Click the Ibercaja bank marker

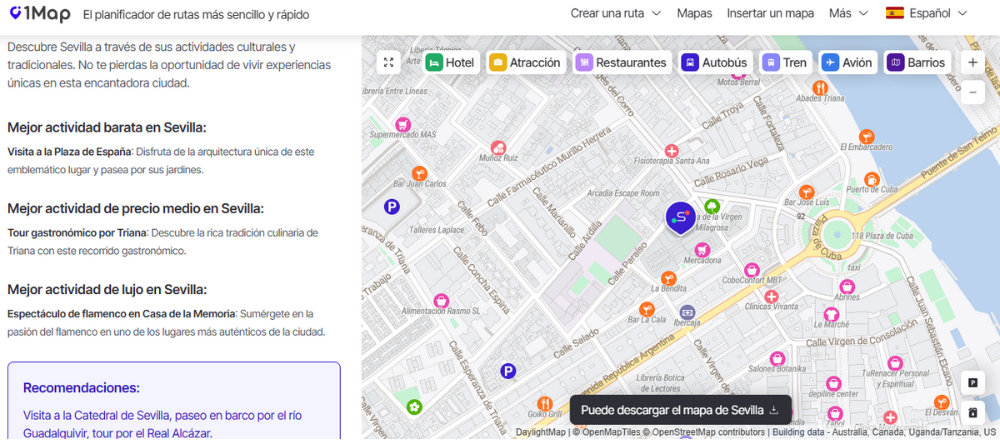pyautogui.click(x=687, y=312)
